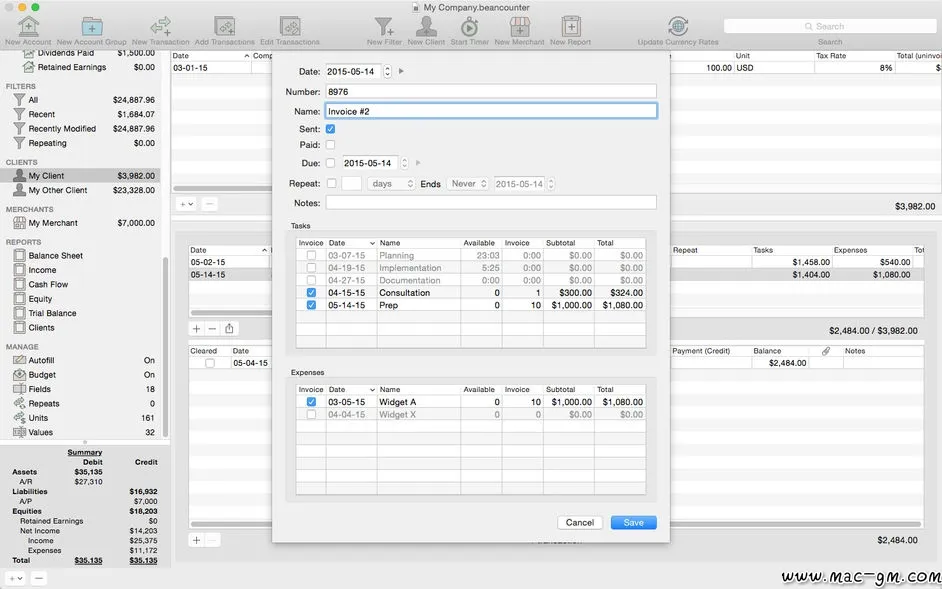Click the Start Timer toolbar icon
Viewport: 942px width, 589px height.
click(469, 26)
